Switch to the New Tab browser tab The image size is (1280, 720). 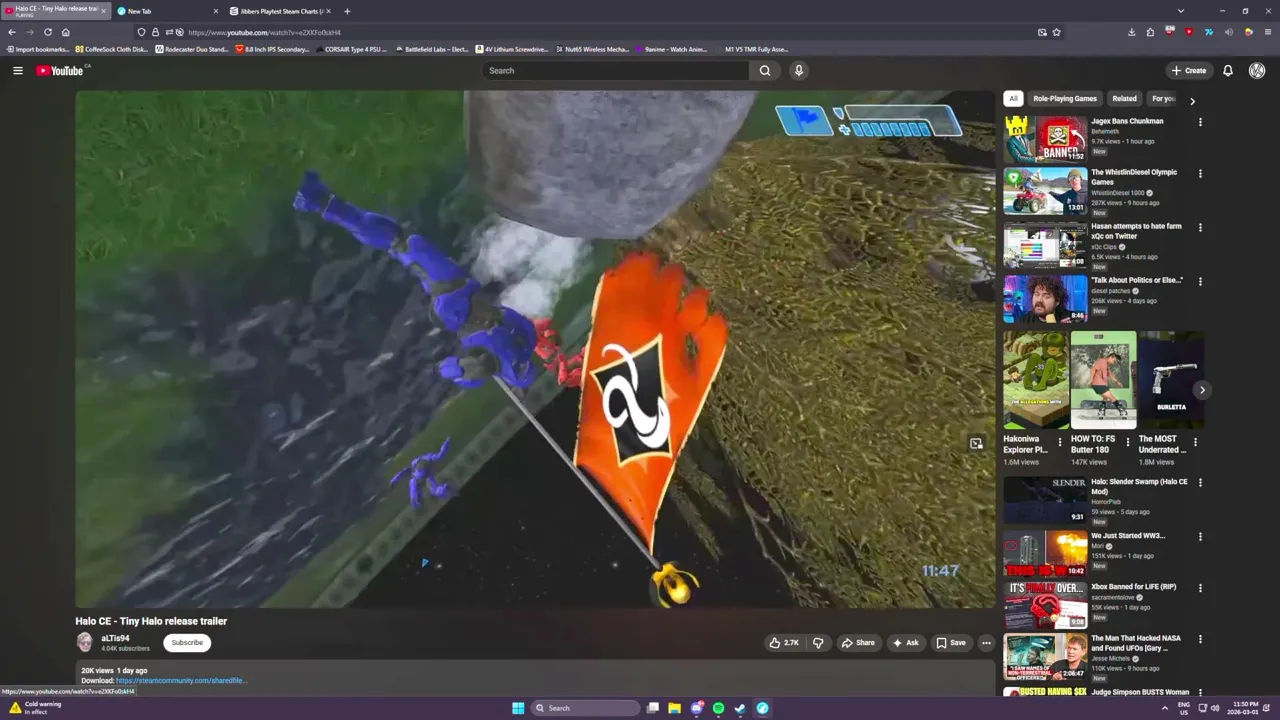click(x=167, y=11)
